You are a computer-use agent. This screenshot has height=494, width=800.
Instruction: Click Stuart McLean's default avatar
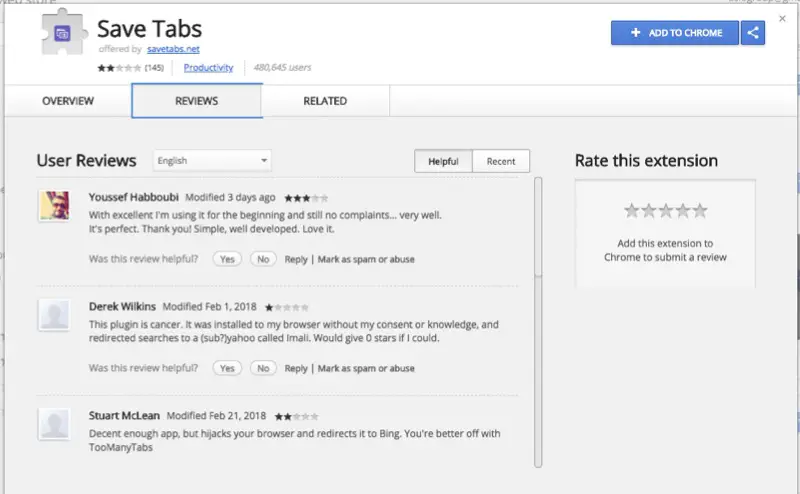tap(54, 424)
